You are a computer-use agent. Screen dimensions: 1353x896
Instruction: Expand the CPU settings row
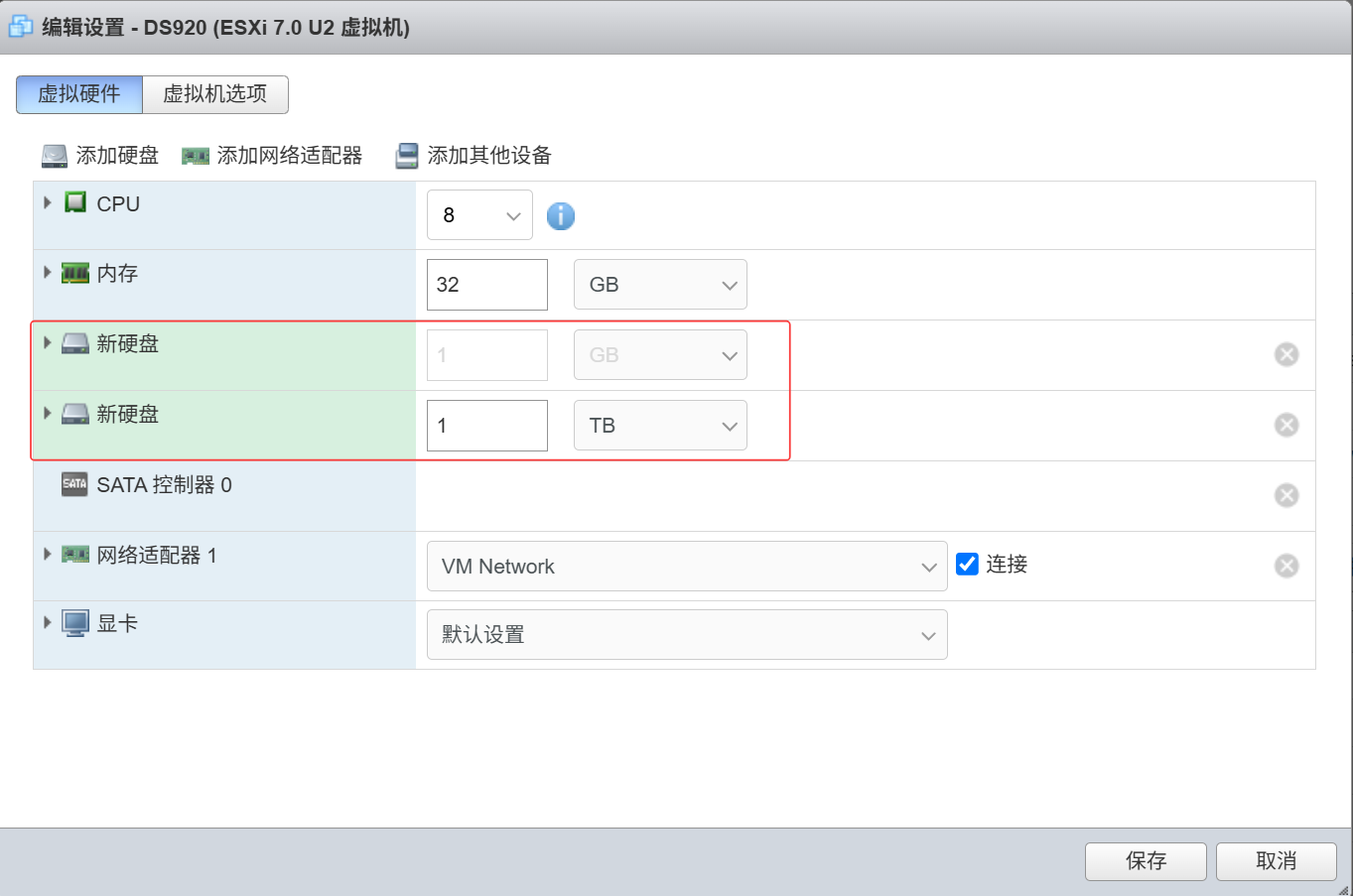[x=47, y=202]
